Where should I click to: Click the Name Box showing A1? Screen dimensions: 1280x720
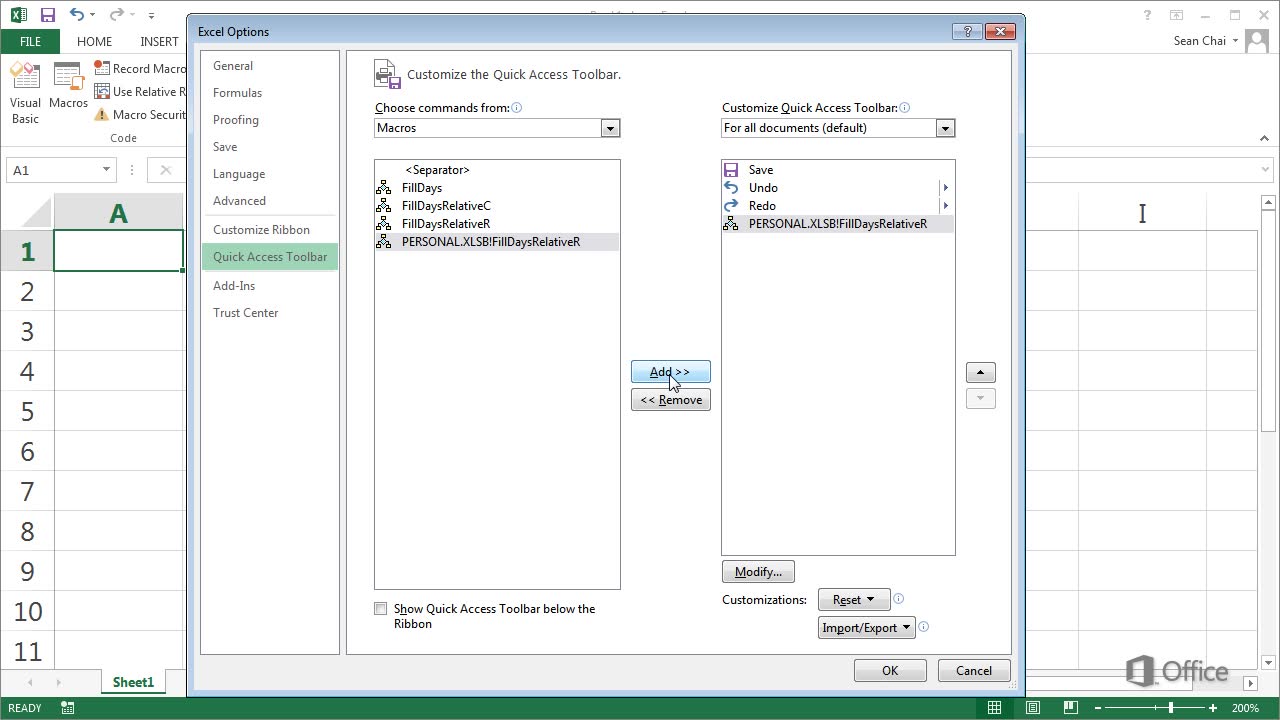click(61, 170)
